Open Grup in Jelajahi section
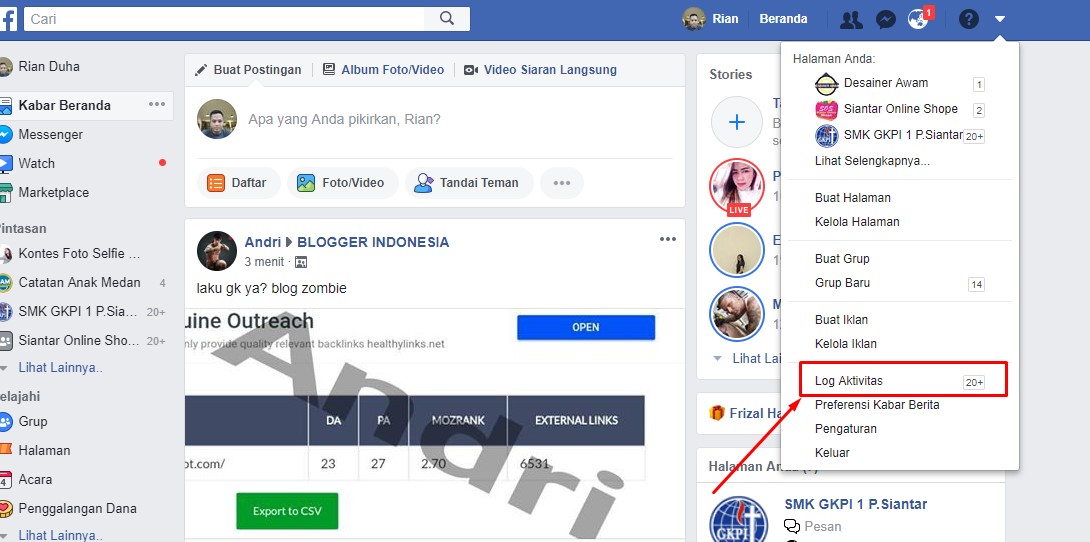This screenshot has width=1090, height=542. (33, 422)
